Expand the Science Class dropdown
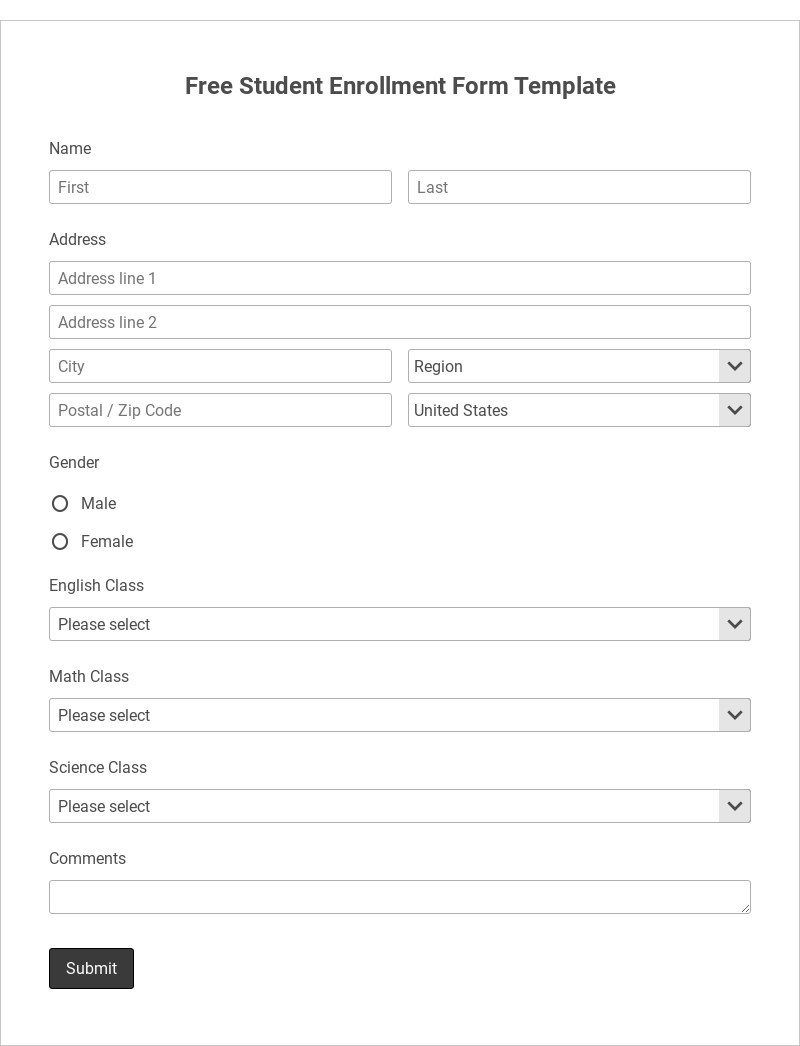The image size is (800, 1046). click(x=384, y=806)
